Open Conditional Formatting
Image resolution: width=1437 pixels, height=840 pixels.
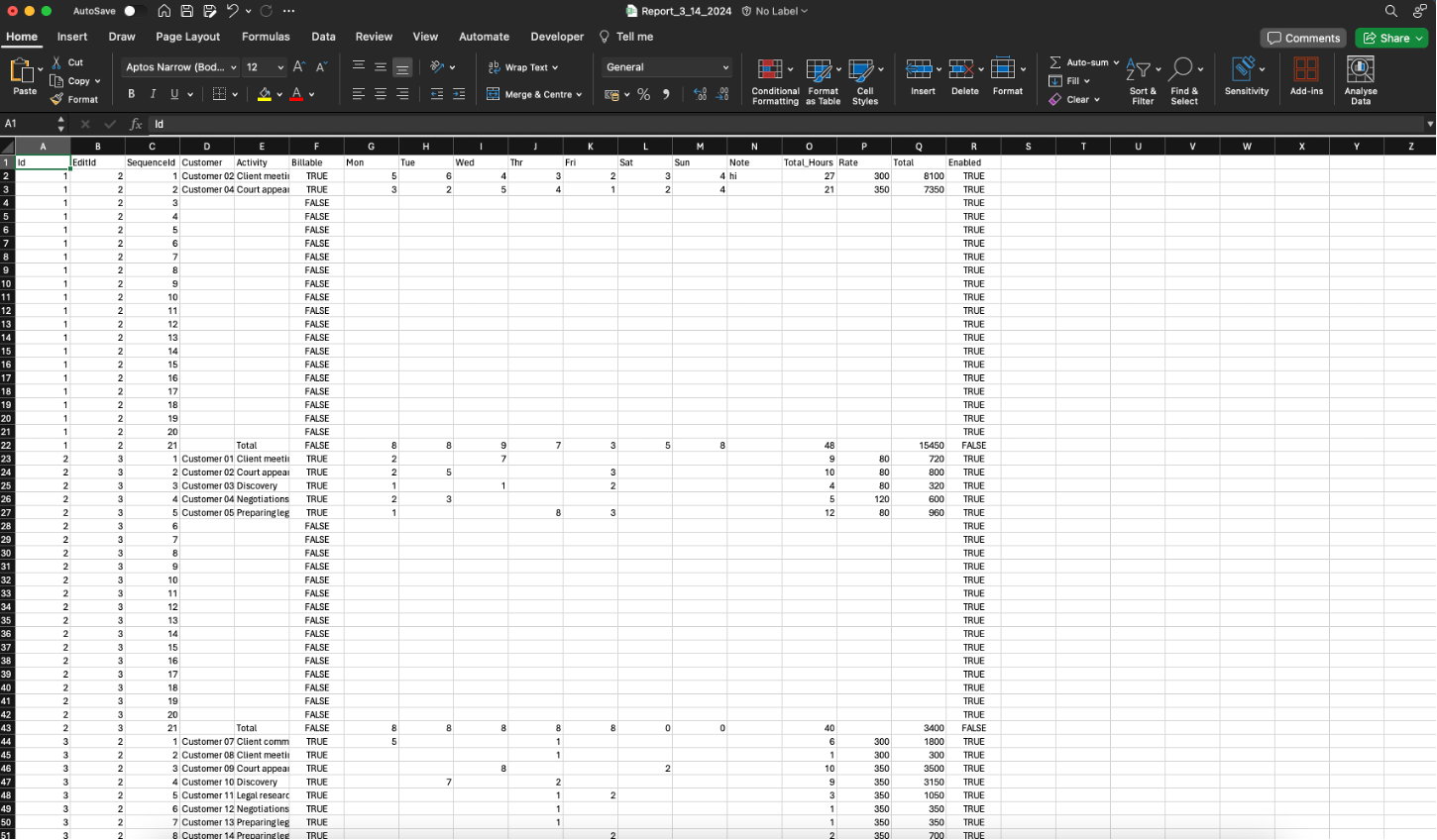point(775,81)
